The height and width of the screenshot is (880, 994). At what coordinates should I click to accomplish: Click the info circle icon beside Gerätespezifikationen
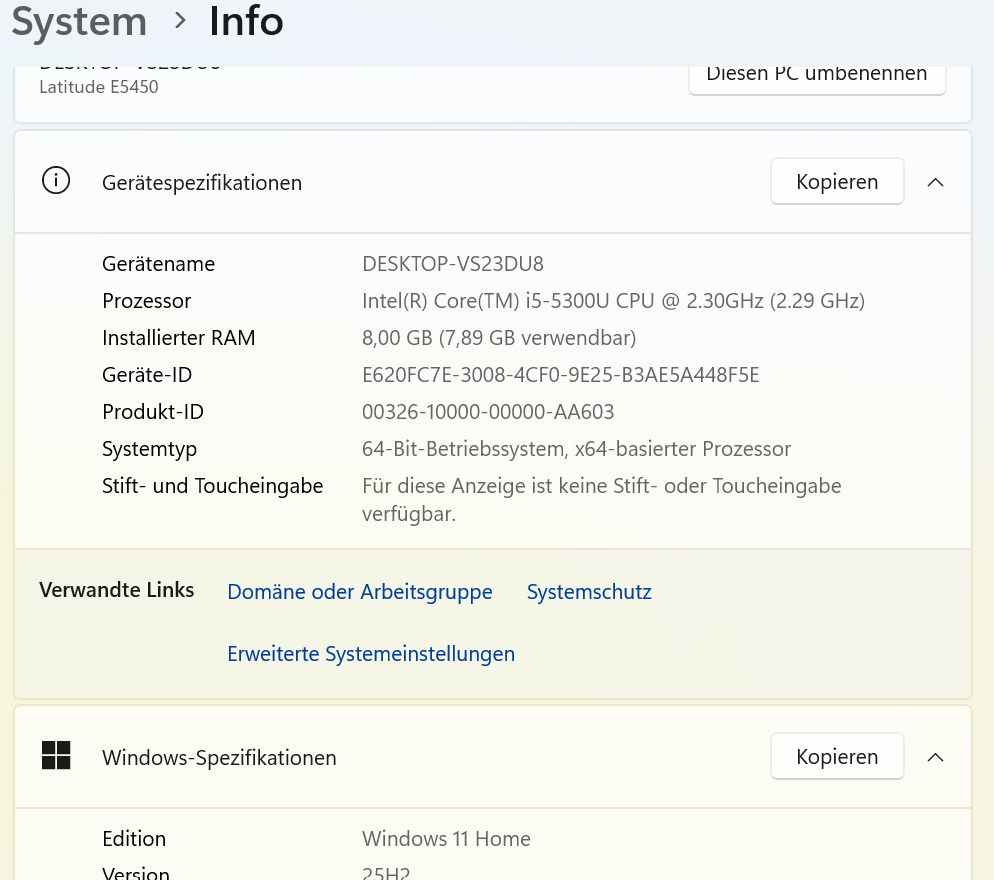point(56,181)
